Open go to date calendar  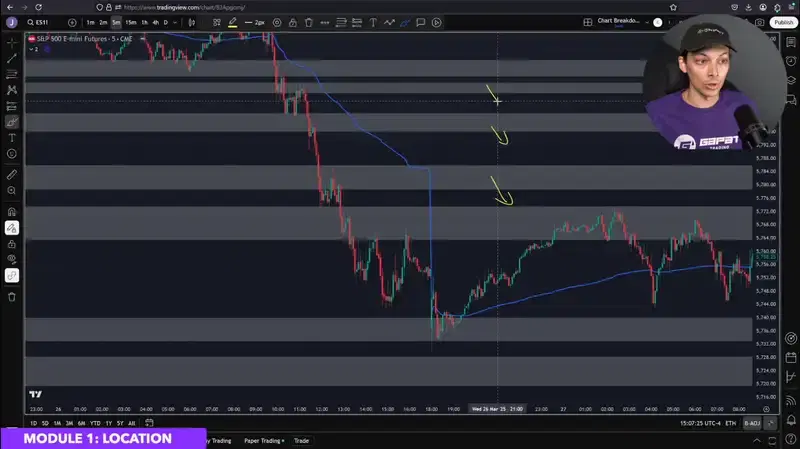point(149,422)
